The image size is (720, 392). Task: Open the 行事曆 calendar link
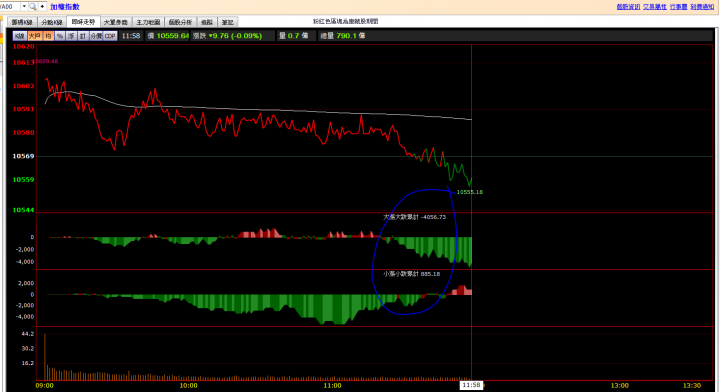pyautogui.click(x=678, y=6)
